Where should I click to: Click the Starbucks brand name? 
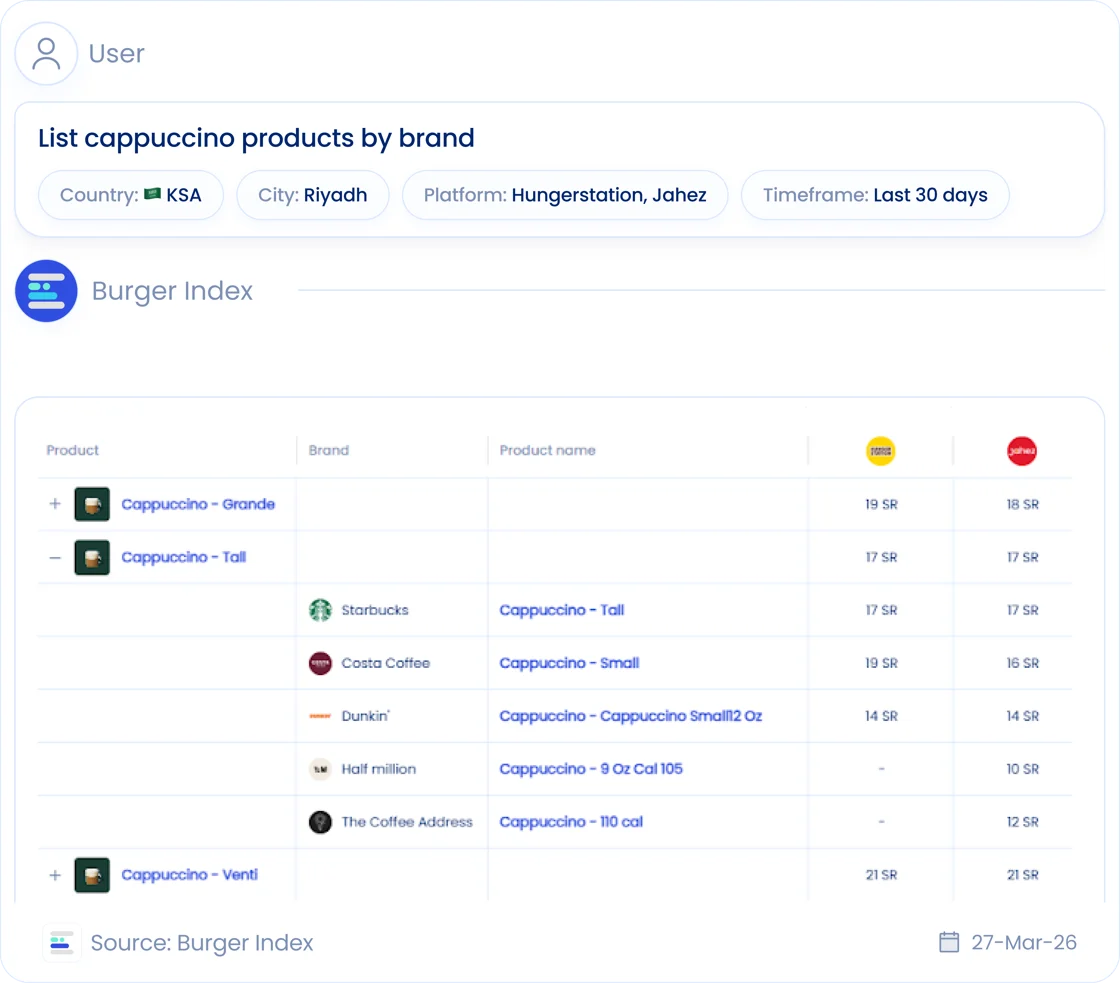click(x=375, y=610)
